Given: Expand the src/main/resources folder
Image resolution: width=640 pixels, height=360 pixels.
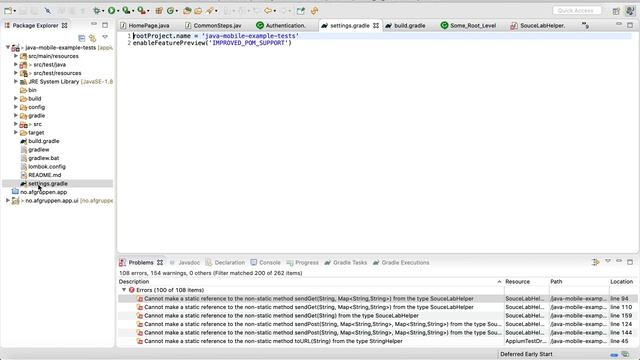Looking at the screenshot, I should click(16, 56).
